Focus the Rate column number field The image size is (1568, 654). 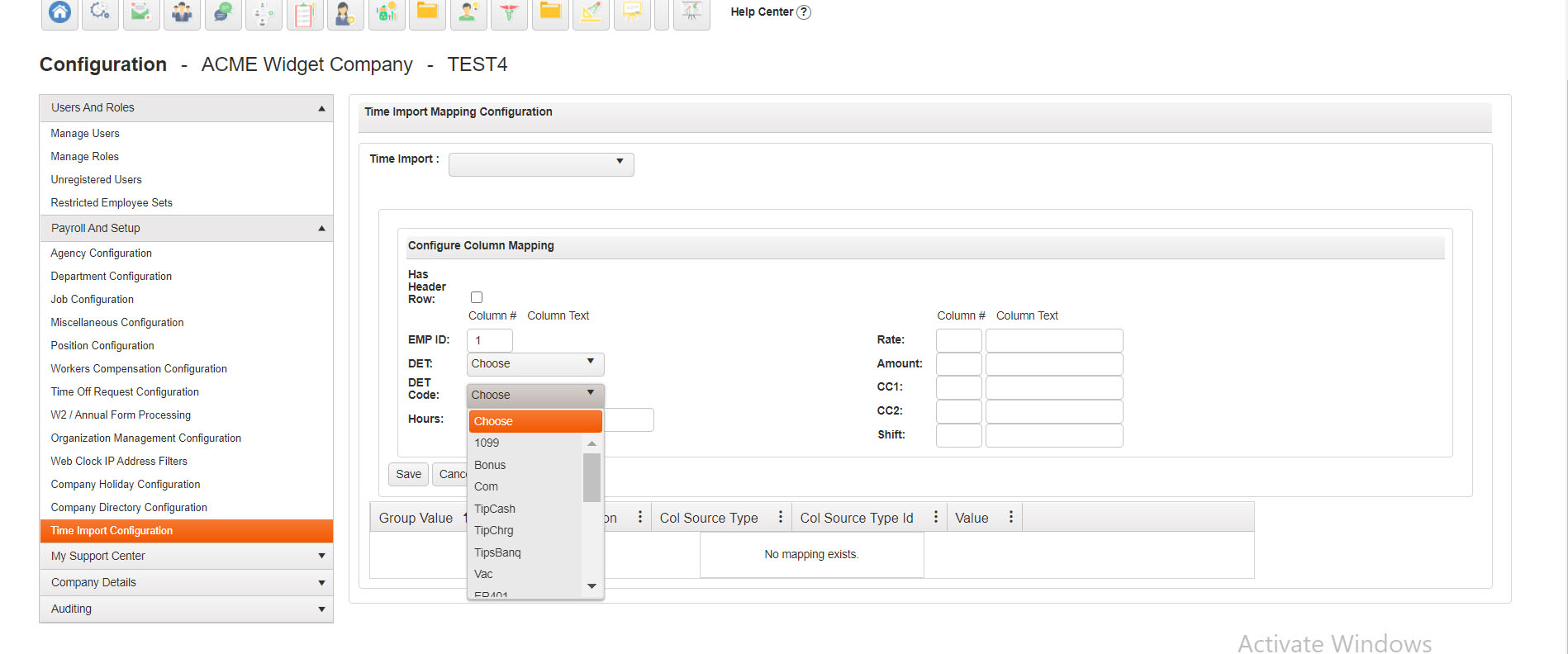click(x=958, y=340)
